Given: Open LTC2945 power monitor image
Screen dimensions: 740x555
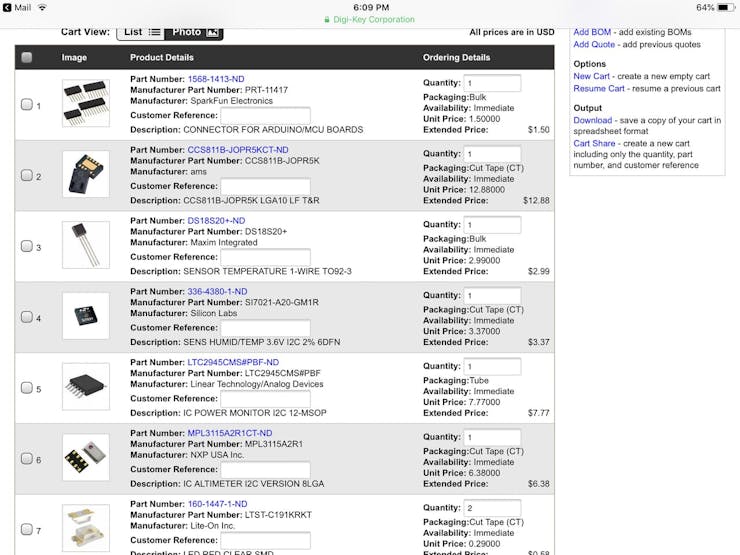Looking at the screenshot, I should click(86, 387).
